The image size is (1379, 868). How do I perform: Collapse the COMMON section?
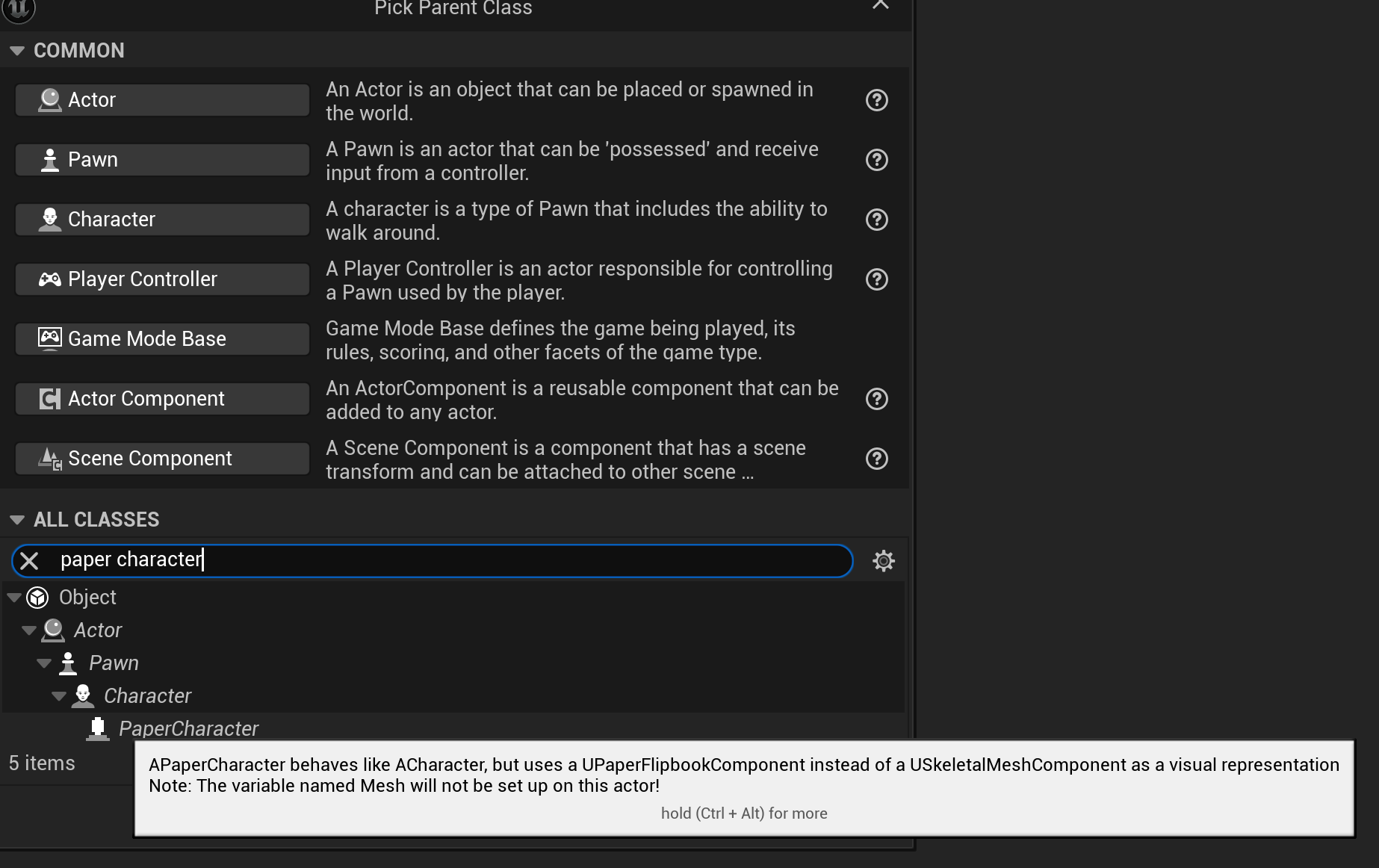(x=17, y=51)
